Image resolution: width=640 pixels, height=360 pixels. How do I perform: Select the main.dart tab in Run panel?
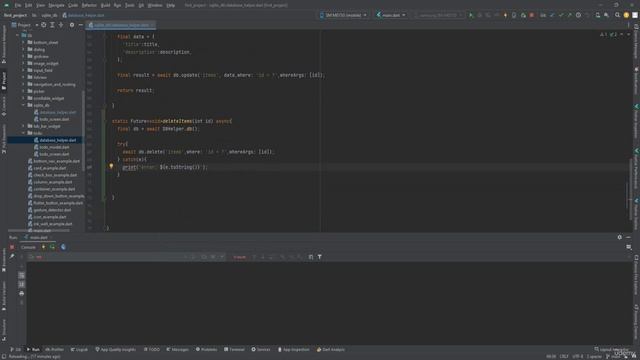[x=38, y=237]
